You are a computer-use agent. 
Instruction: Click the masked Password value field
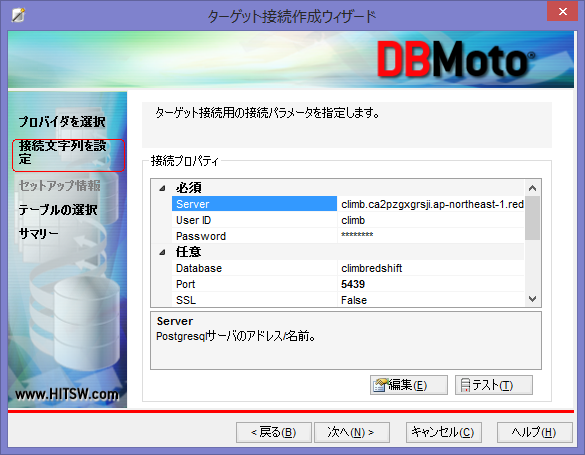pos(431,236)
